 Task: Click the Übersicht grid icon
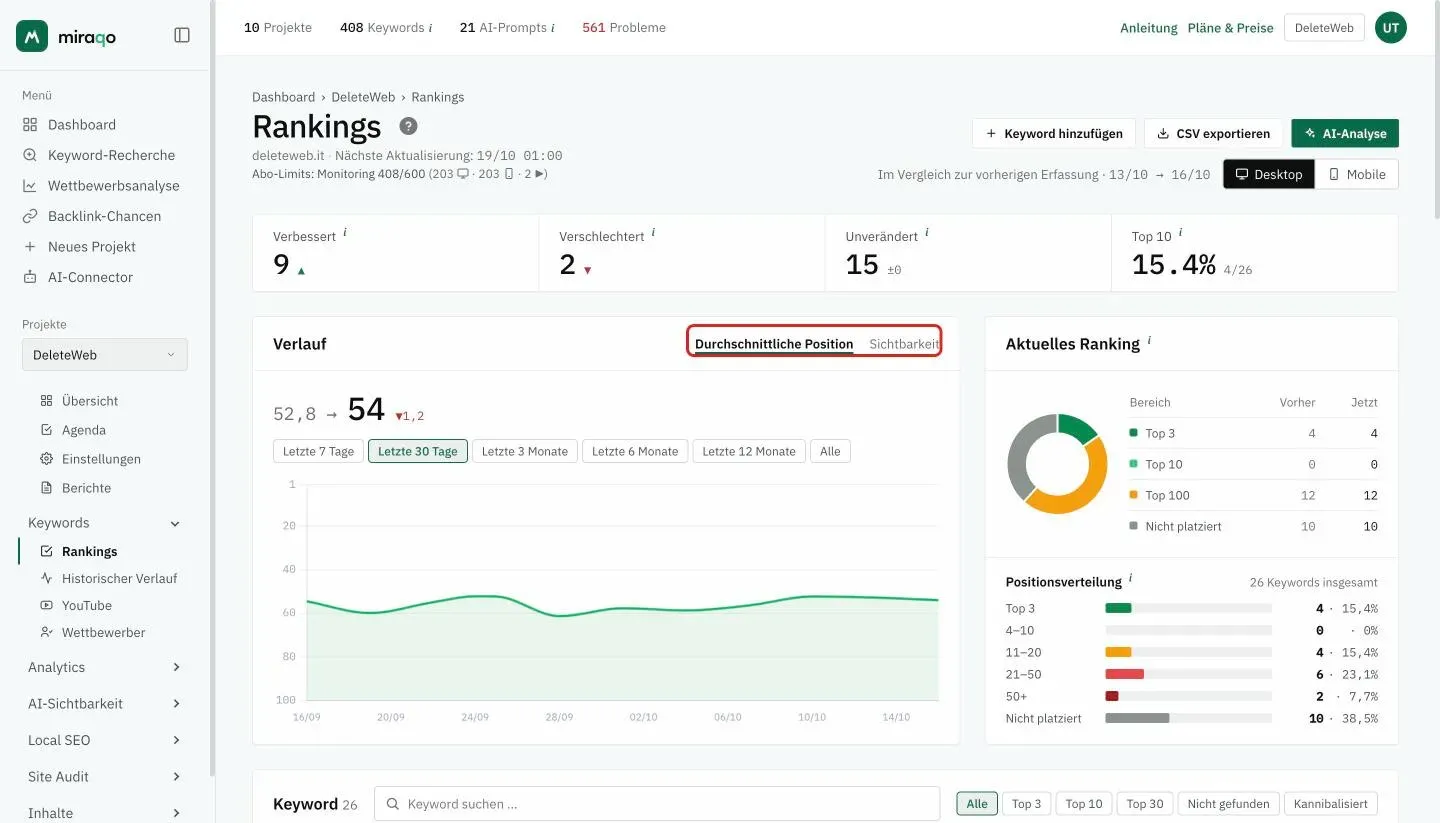(46, 401)
